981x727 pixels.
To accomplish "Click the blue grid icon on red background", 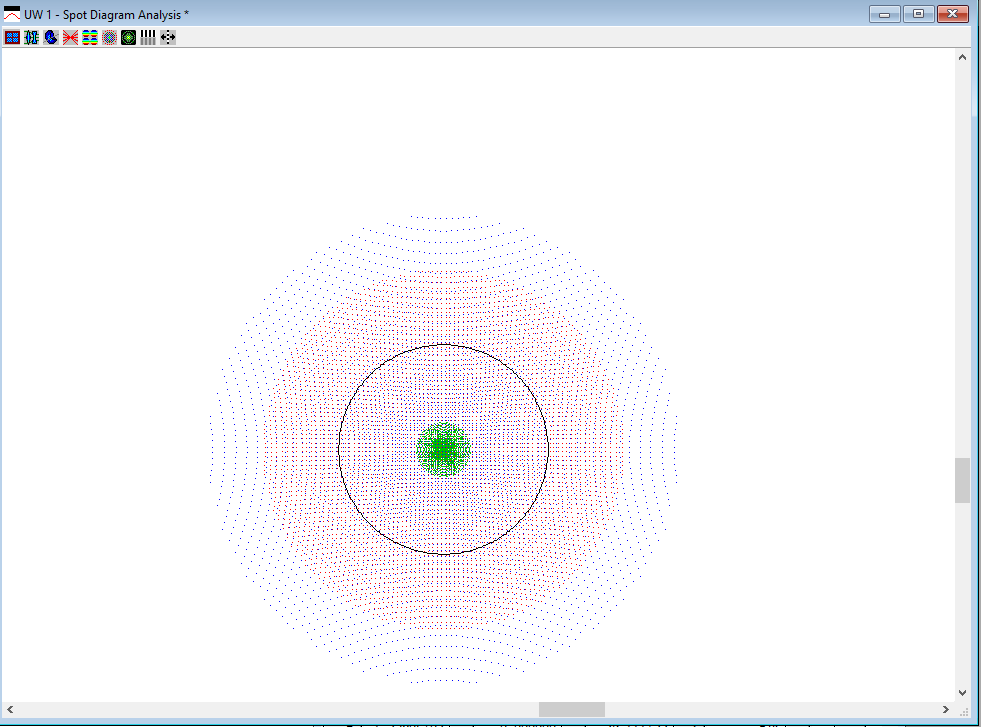I will (12, 37).
